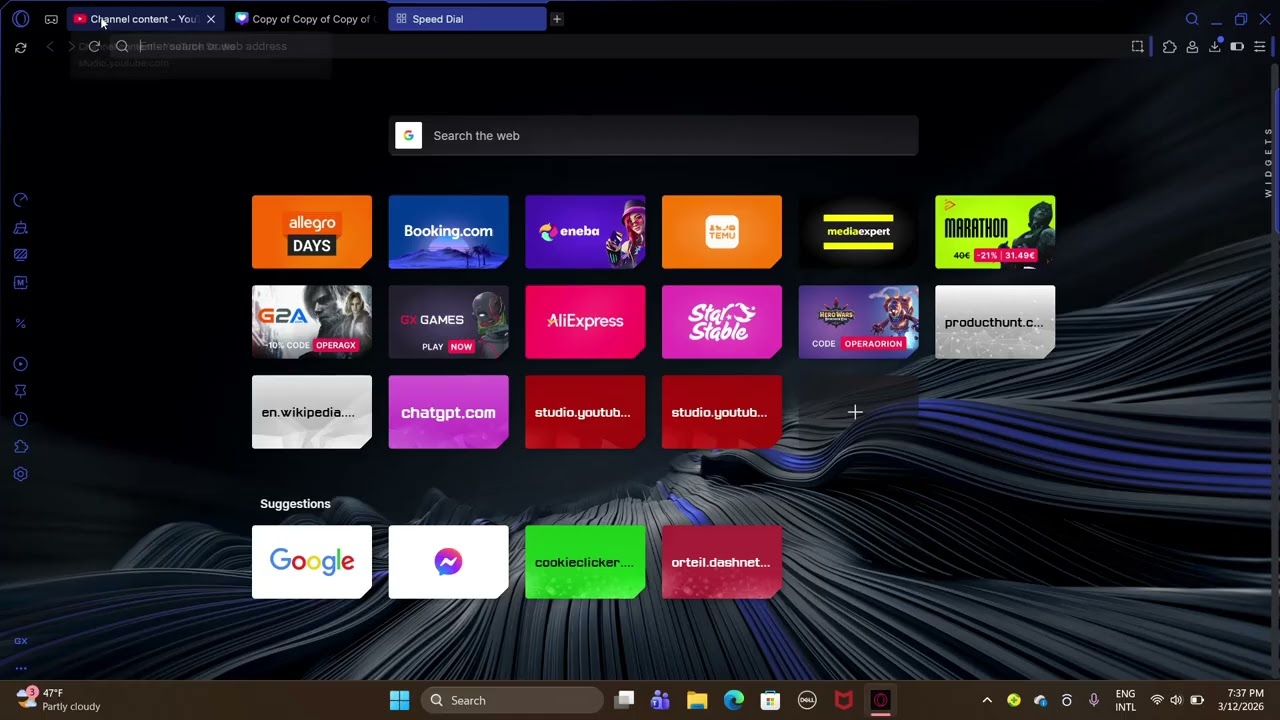
Task: Open Settings gear icon in sidebar
Action: 20,474
